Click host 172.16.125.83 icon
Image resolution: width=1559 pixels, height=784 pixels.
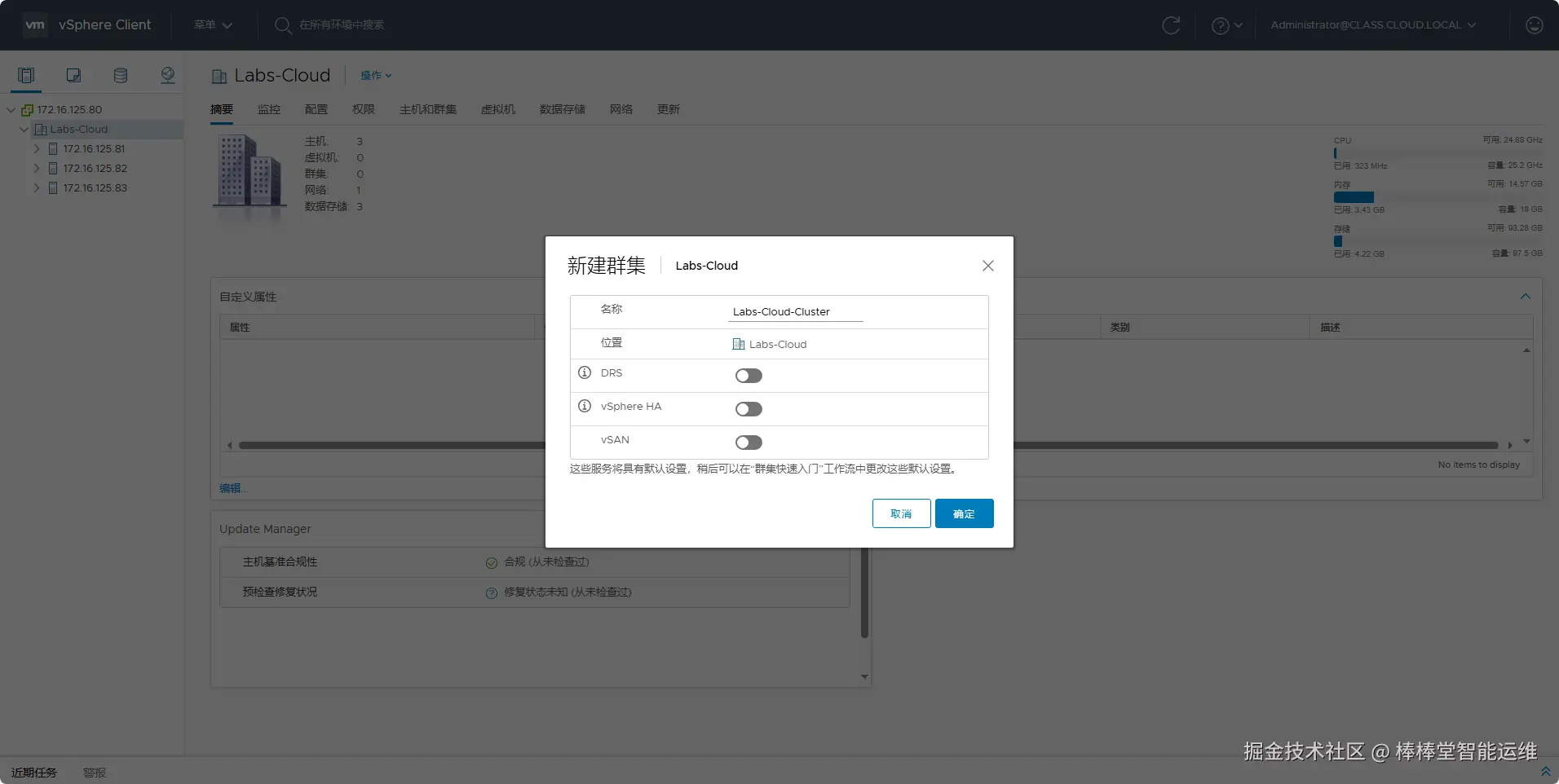coord(53,188)
